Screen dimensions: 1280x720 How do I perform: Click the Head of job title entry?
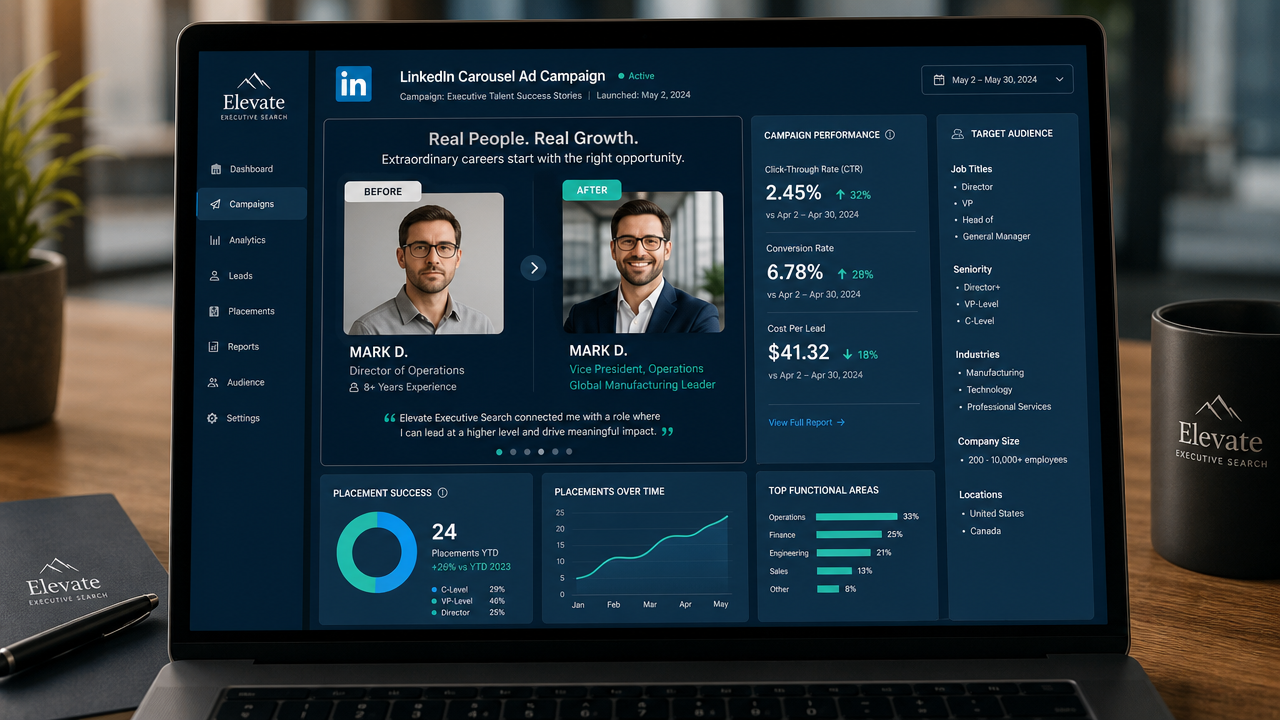point(978,220)
